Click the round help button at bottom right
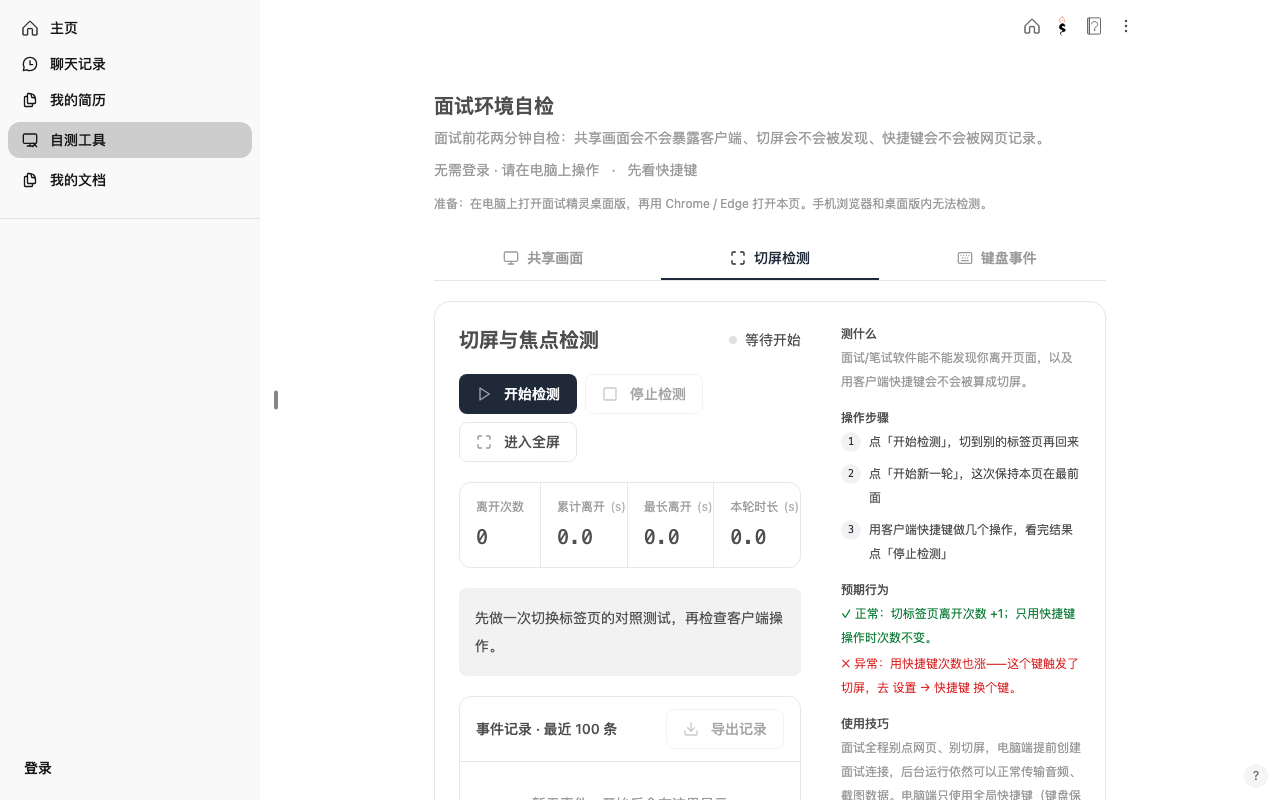The image size is (1280, 800). coord(1256,776)
